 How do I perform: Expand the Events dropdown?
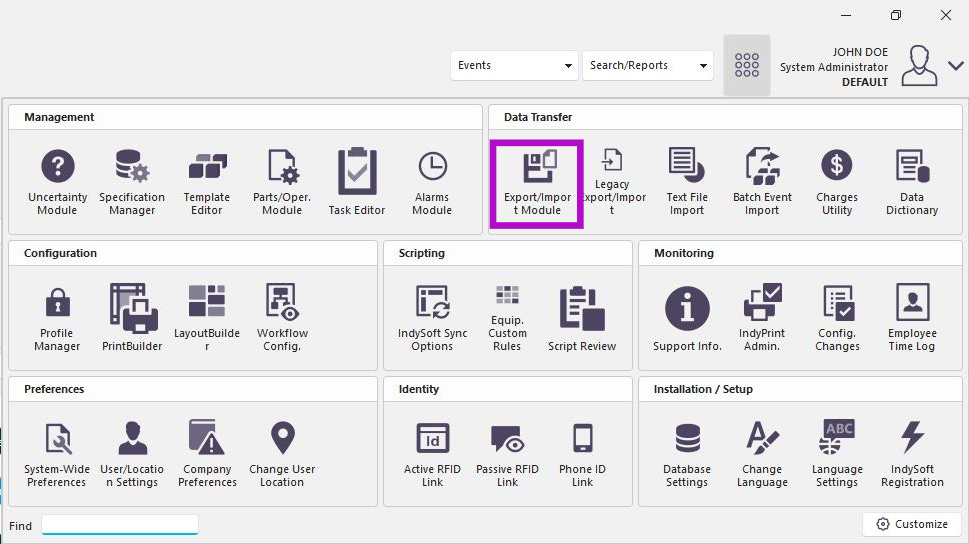pyautogui.click(x=514, y=66)
